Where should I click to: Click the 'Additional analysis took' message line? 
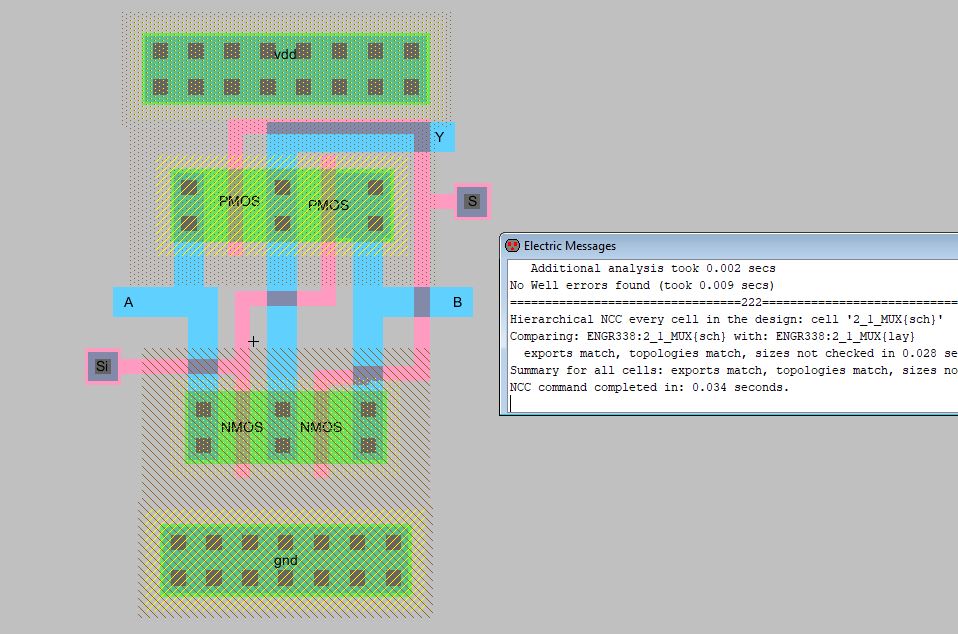tap(652, 268)
